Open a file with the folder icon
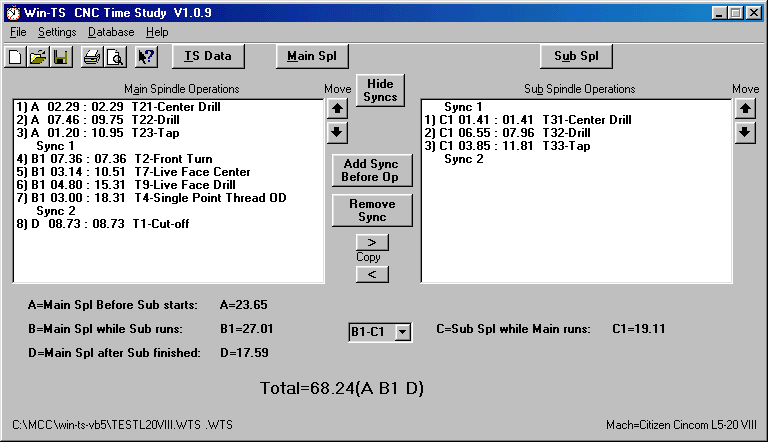This screenshot has width=768, height=442. pyautogui.click(x=37, y=57)
